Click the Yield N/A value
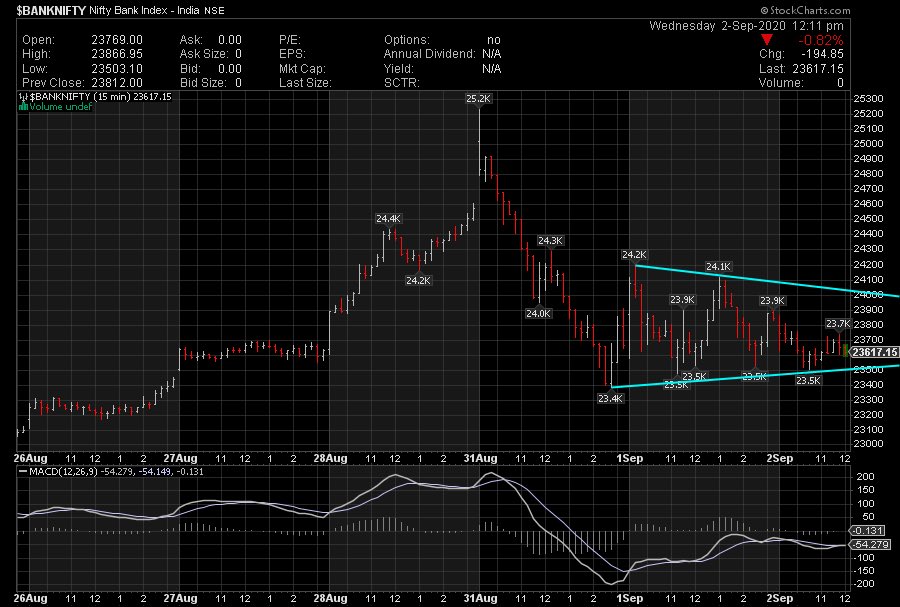This screenshot has height=607, width=900. [x=491, y=68]
